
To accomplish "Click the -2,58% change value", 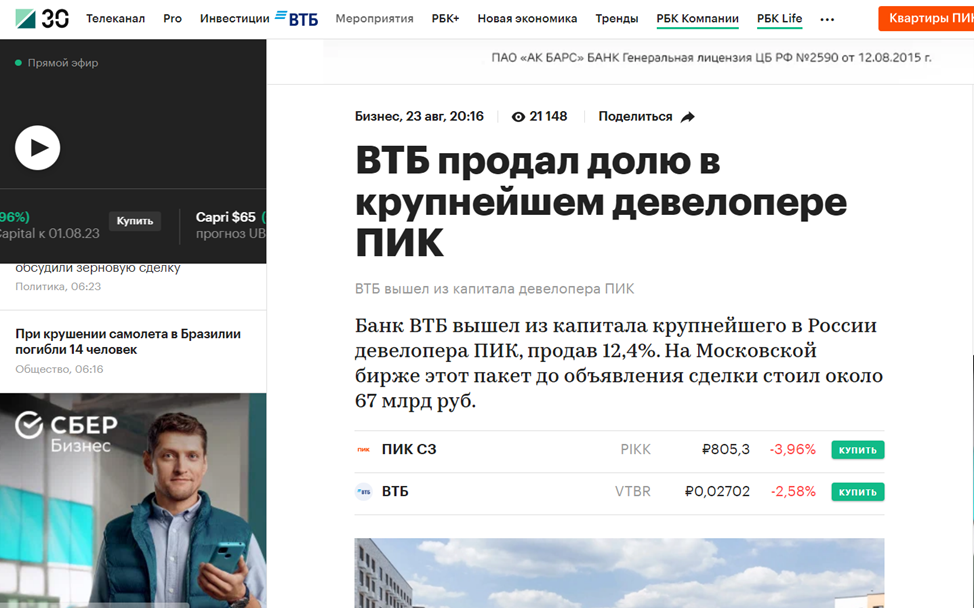I will point(793,492).
